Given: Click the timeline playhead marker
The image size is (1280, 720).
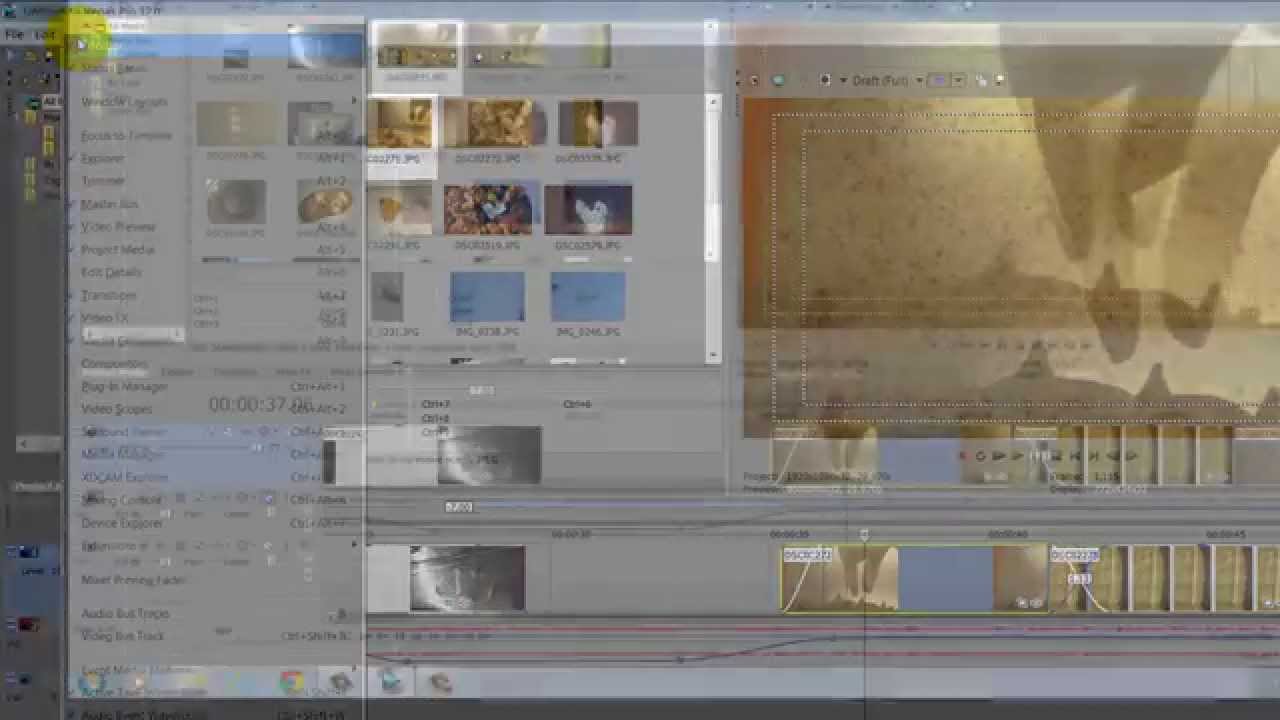Looking at the screenshot, I should pyautogui.click(x=864, y=536).
